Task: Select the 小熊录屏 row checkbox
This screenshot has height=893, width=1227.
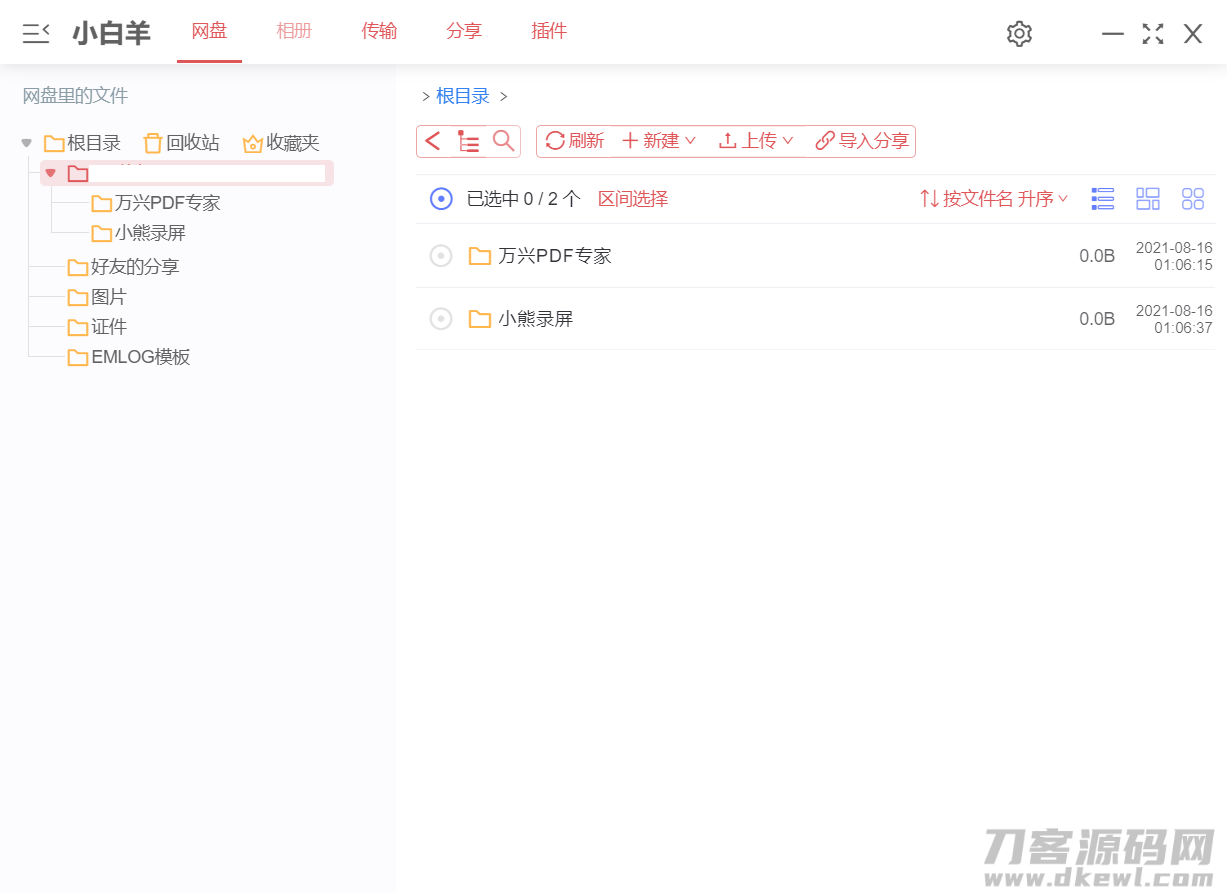Action: click(x=441, y=319)
